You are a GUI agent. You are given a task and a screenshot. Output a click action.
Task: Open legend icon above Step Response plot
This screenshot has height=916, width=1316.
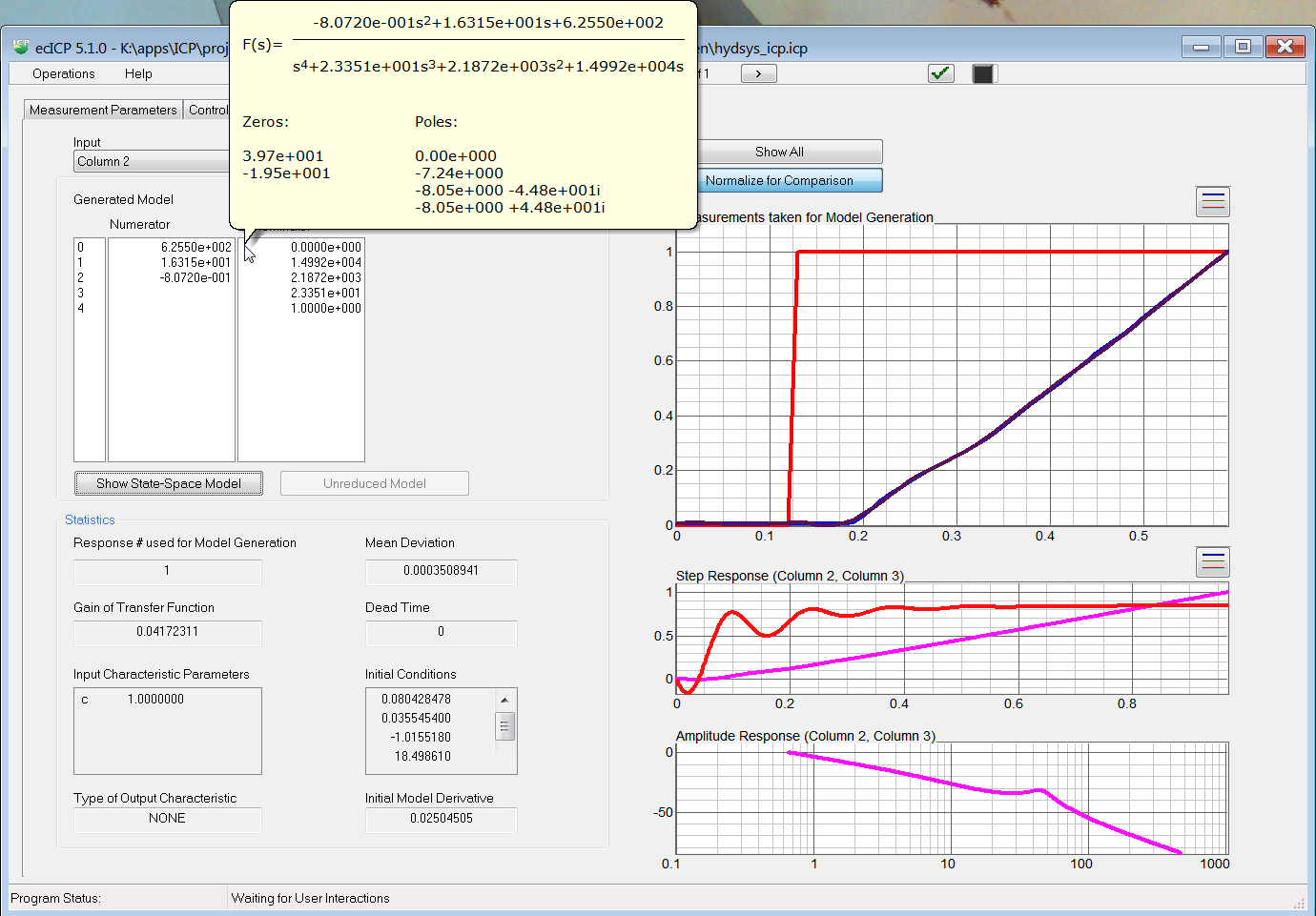click(1212, 561)
